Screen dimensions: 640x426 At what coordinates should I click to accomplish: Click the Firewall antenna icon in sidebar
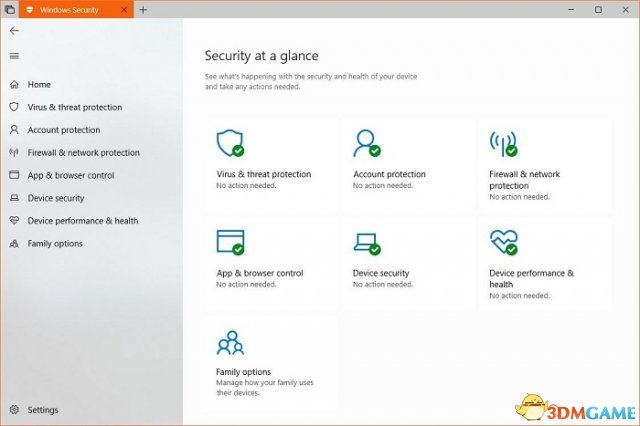tap(14, 153)
